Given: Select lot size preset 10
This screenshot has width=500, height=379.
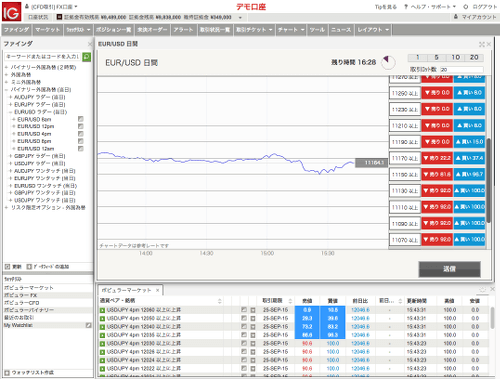Looking at the screenshot, I should tap(456, 57).
